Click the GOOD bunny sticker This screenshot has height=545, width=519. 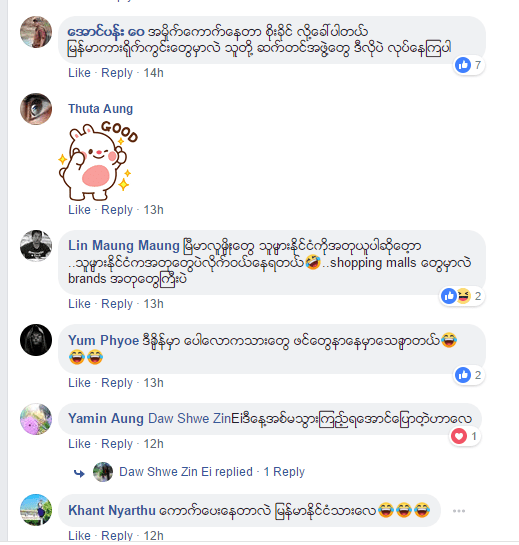click(98, 161)
